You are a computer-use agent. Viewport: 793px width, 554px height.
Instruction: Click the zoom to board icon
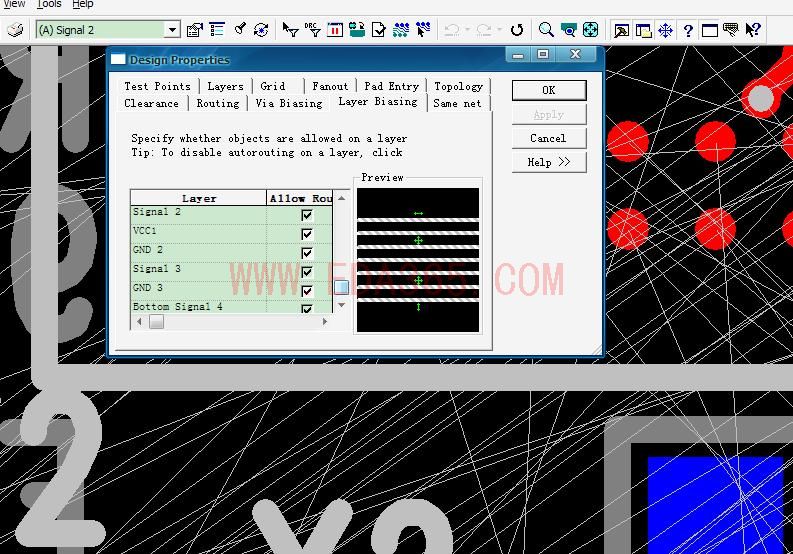pos(568,30)
